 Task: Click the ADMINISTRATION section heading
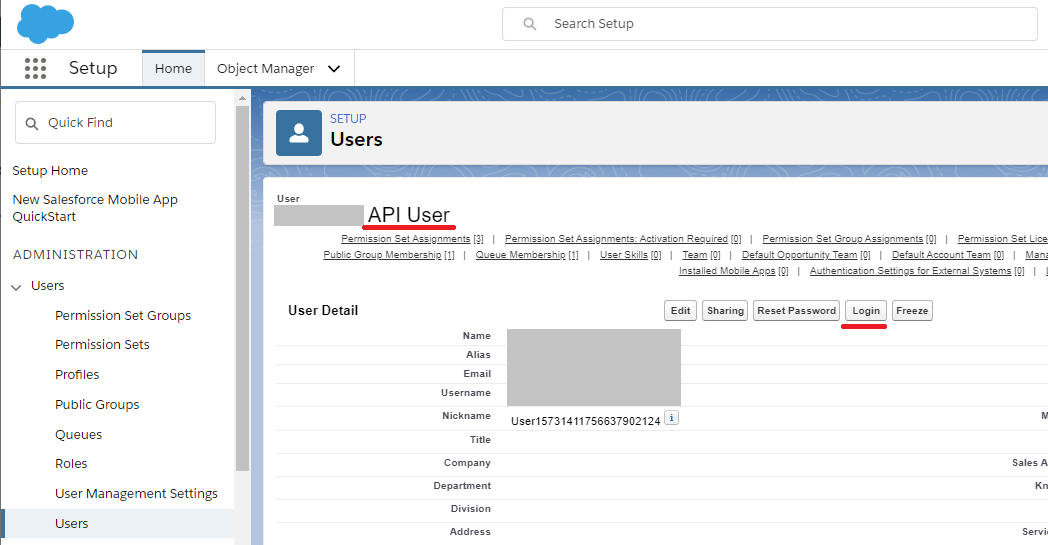tap(76, 255)
